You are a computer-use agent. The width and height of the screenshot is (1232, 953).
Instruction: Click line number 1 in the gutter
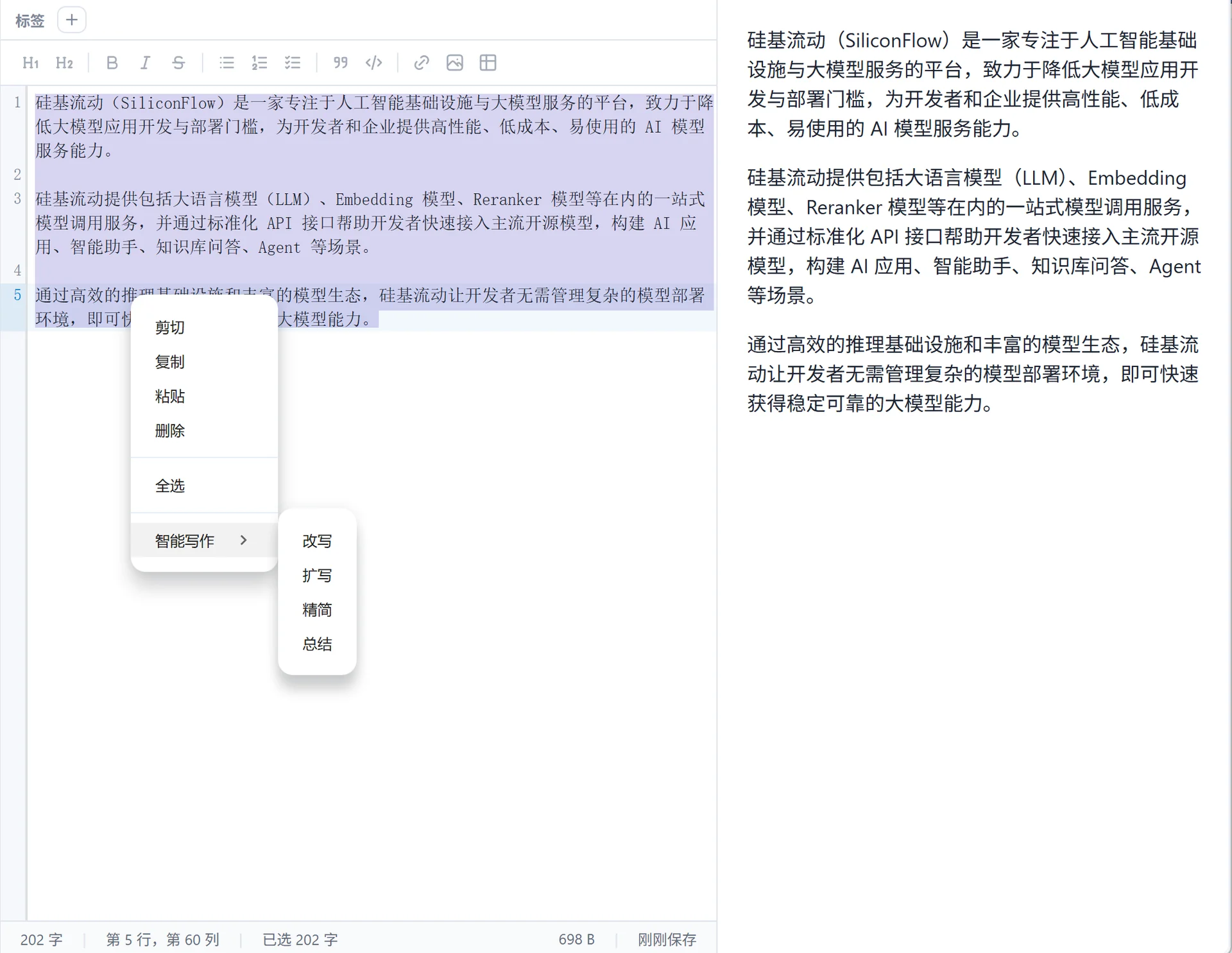point(17,103)
